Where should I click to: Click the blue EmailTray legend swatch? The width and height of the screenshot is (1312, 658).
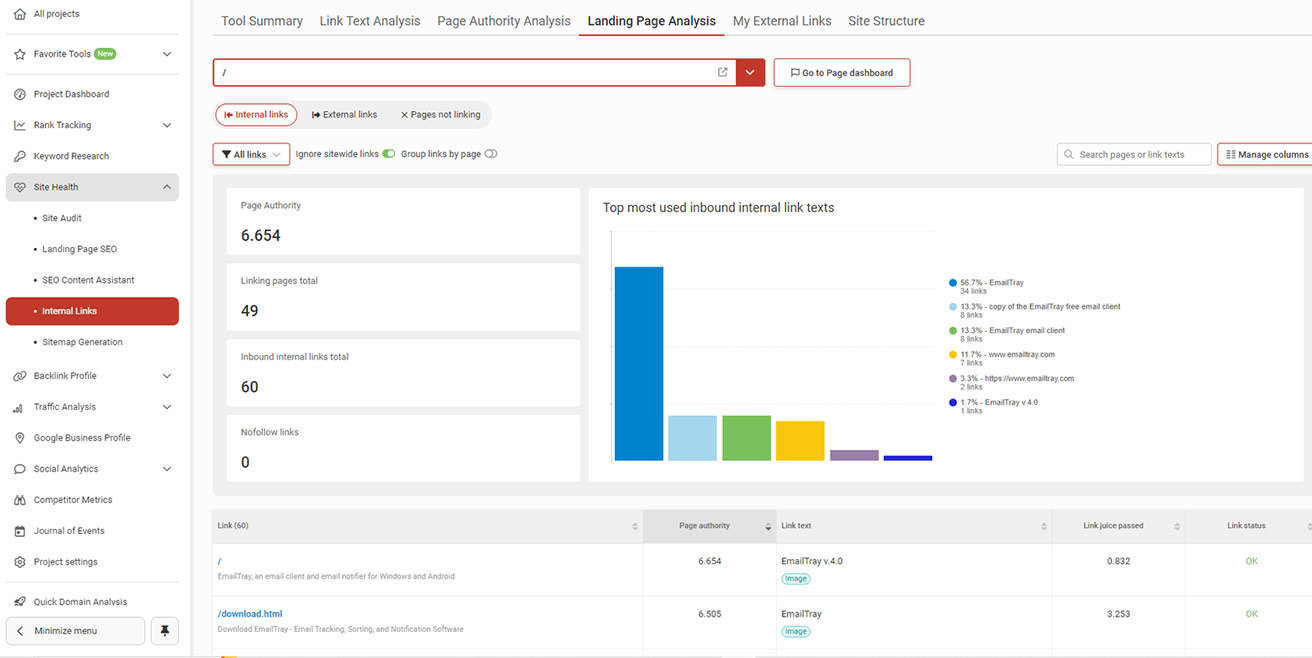953,283
